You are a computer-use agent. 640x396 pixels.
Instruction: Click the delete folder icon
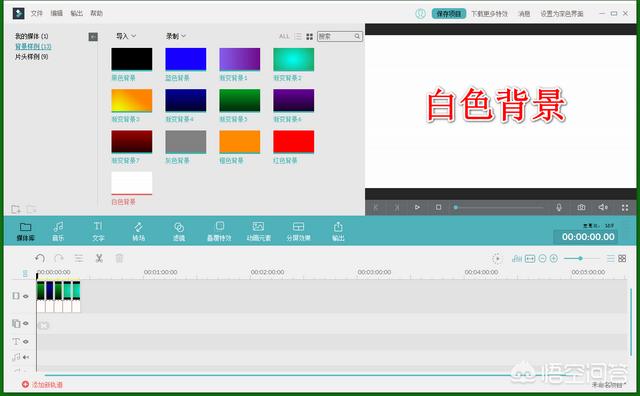tap(31, 209)
